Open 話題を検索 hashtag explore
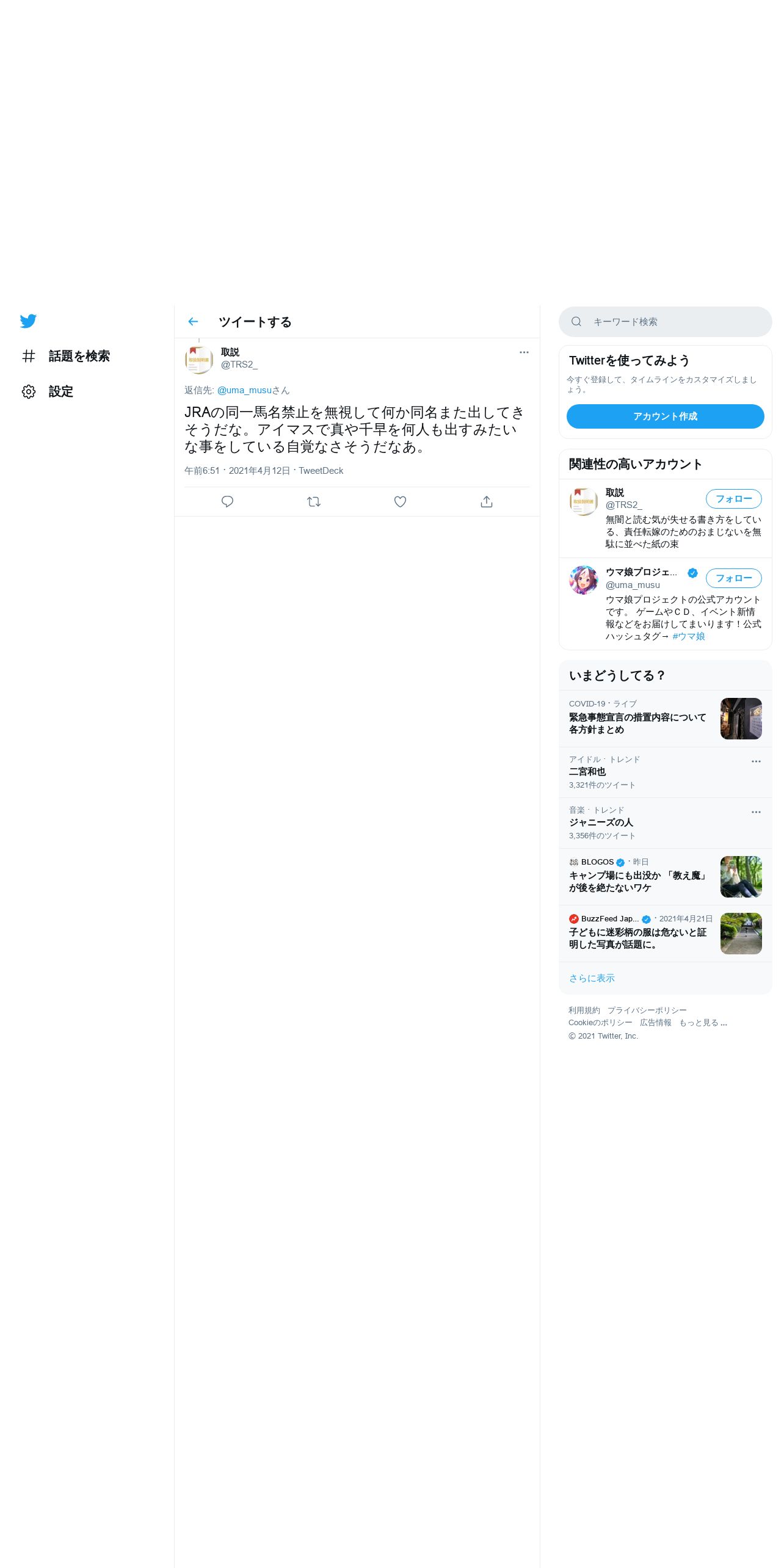 coord(66,356)
